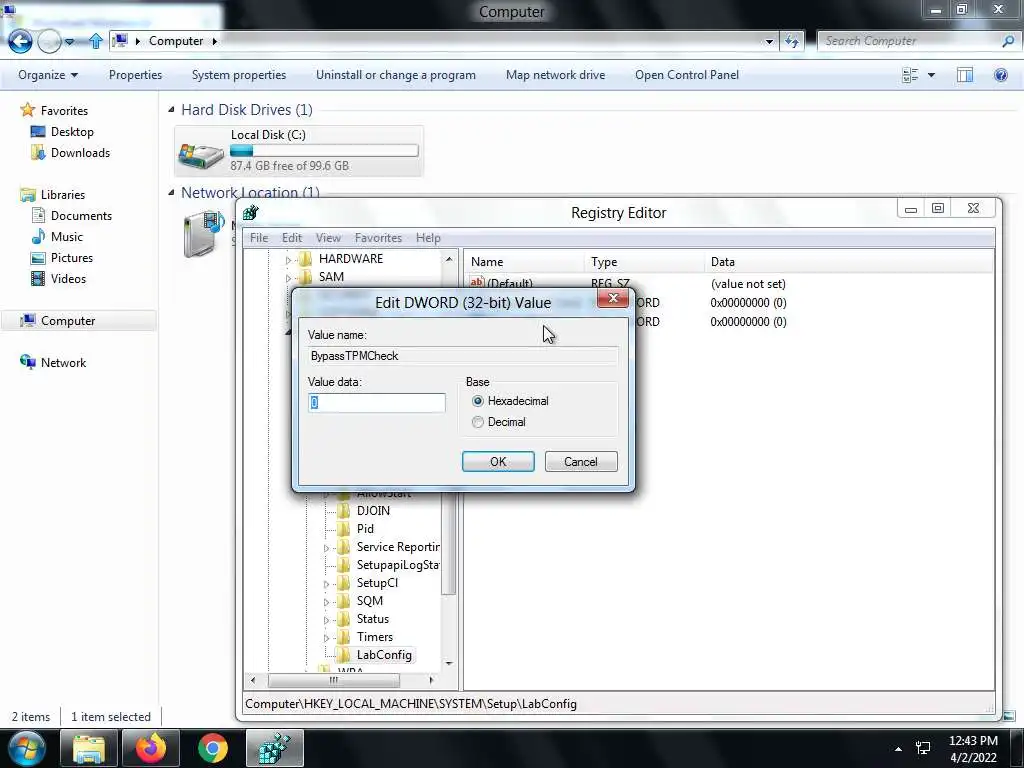Select the LabConfig folder icon
Viewport: 1024px width, 768px height.
344,654
